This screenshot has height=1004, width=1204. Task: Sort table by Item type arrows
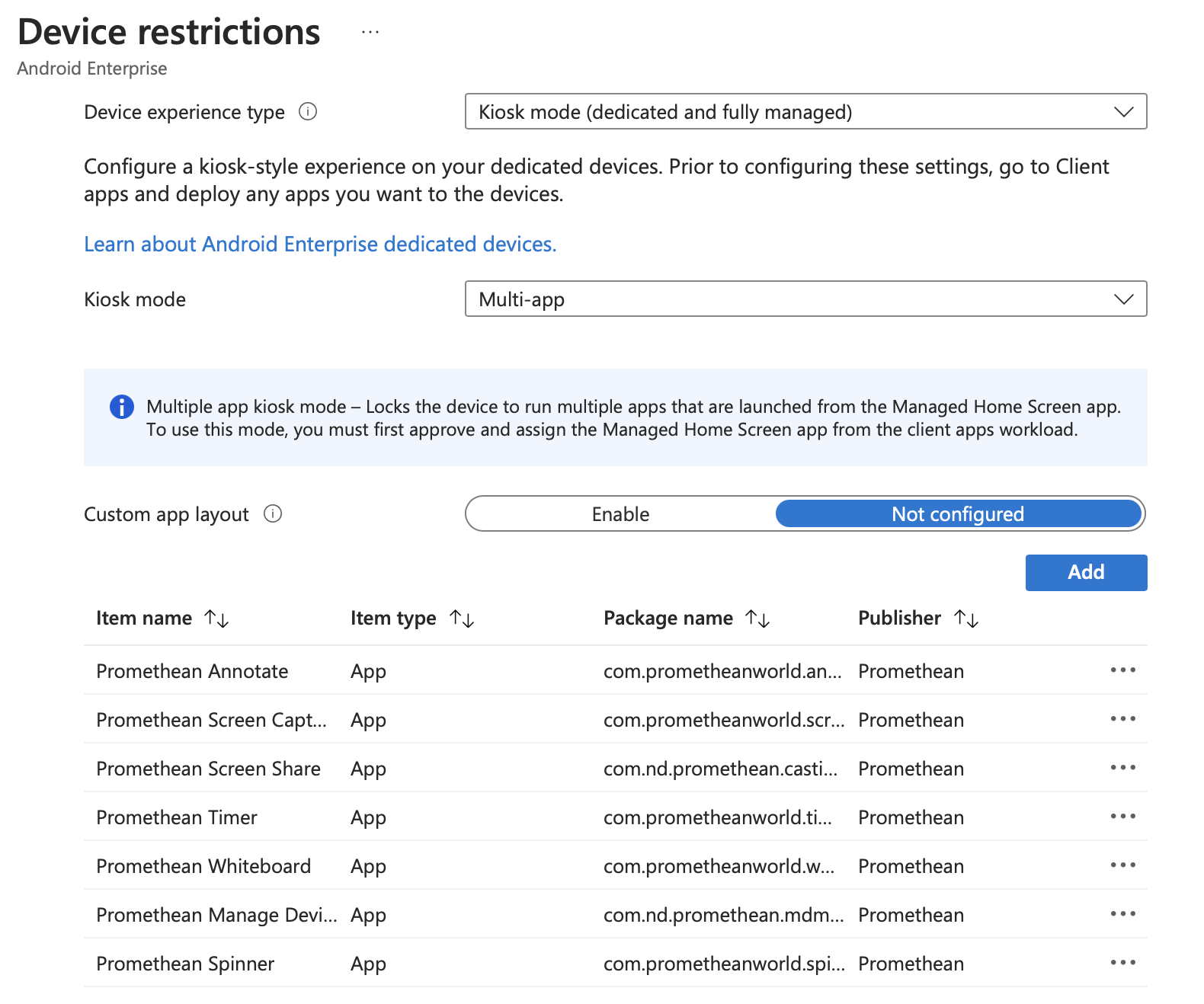tap(462, 619)
